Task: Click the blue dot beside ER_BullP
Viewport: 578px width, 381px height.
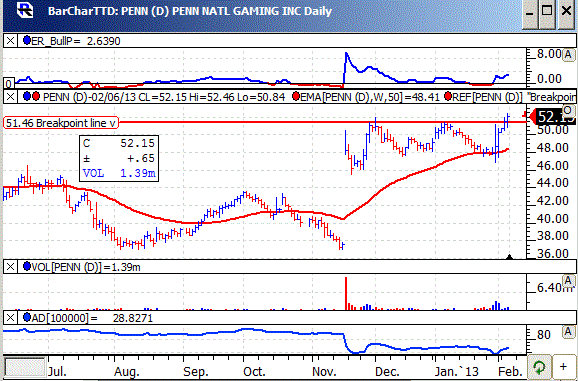Action: (x=27, y=40)
